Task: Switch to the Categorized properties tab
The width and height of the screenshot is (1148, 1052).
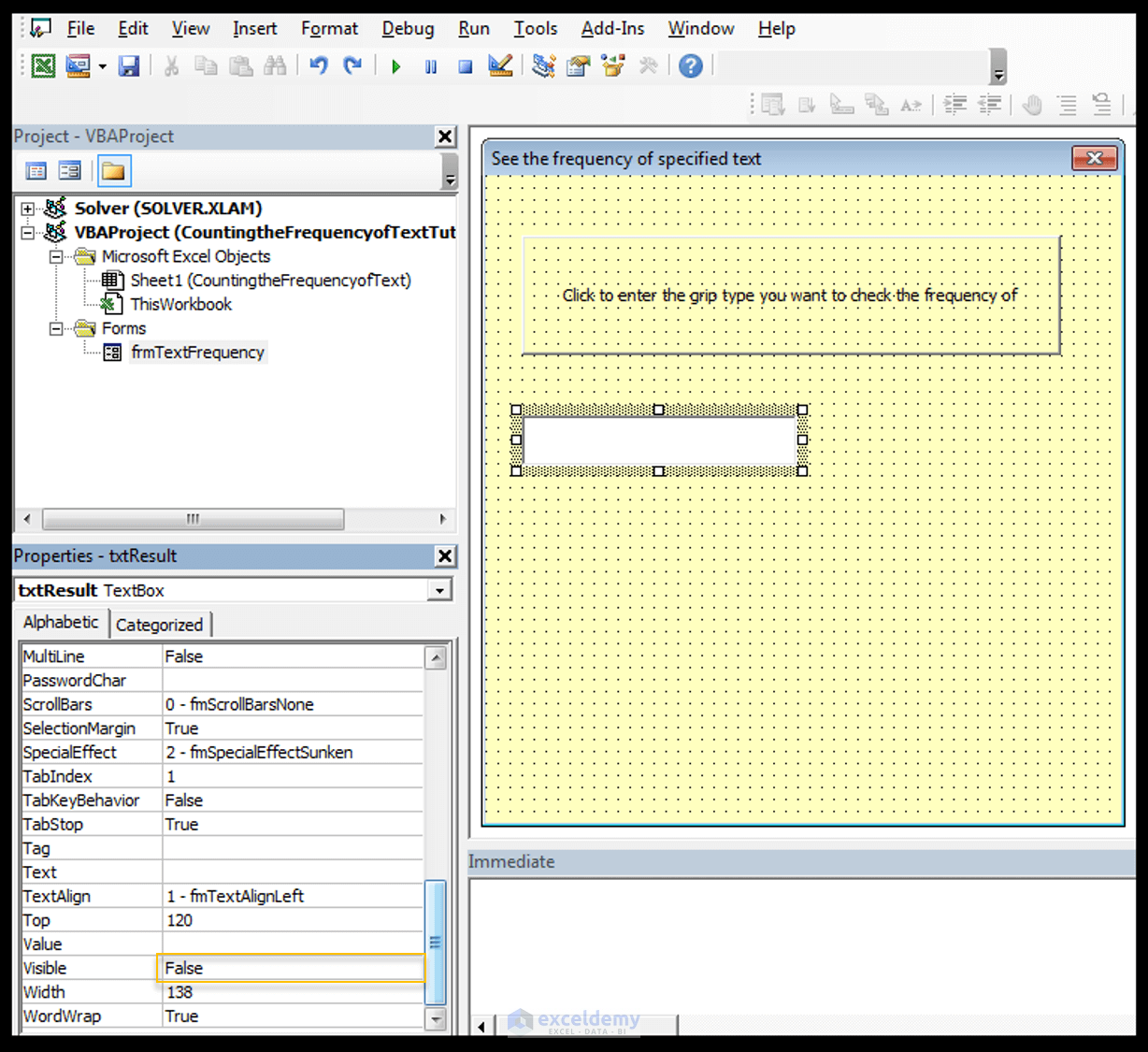Action: point(159,625)
